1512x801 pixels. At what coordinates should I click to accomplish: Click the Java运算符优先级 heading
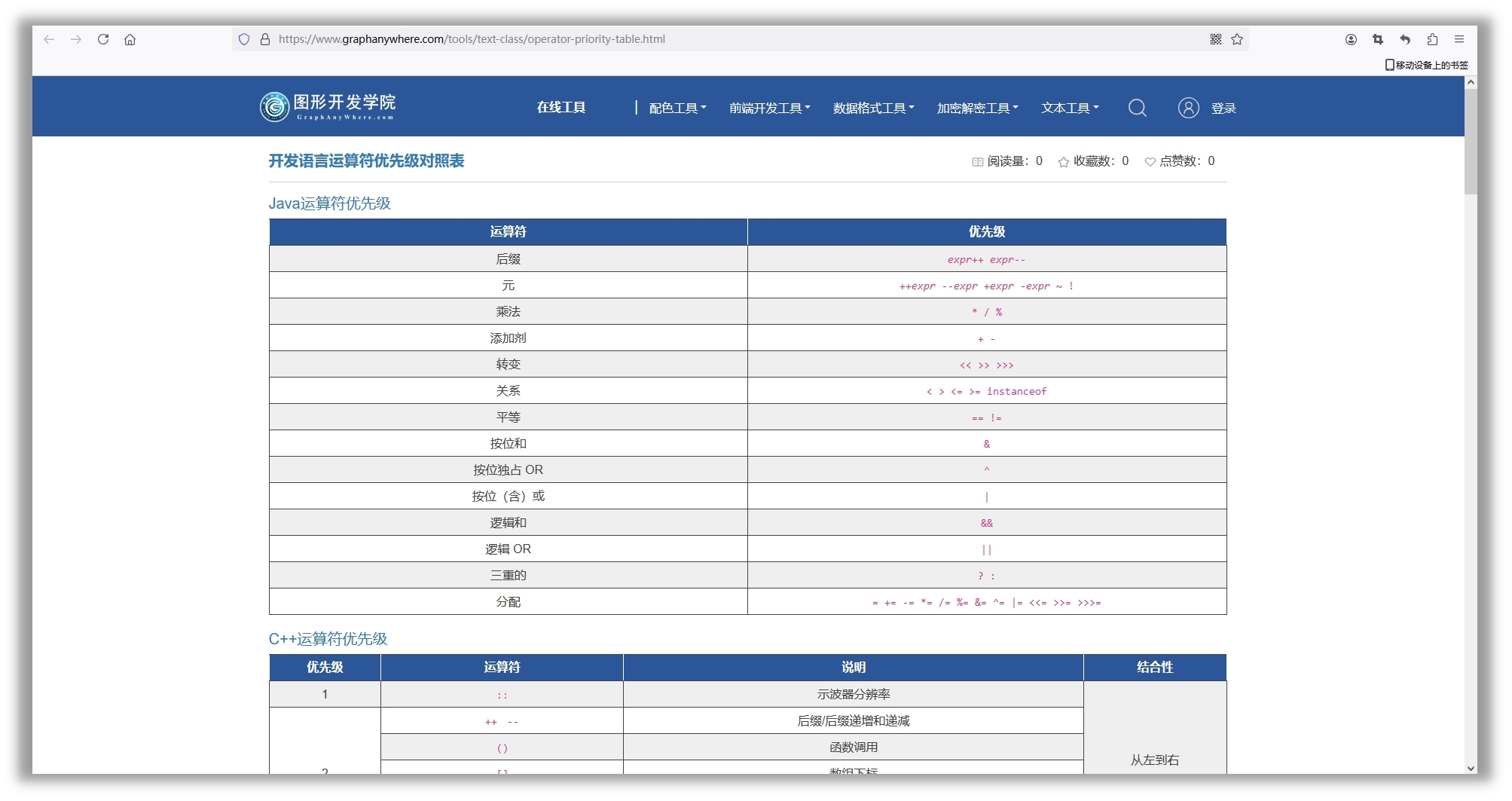pyautogui.click(x=329, y=203)
